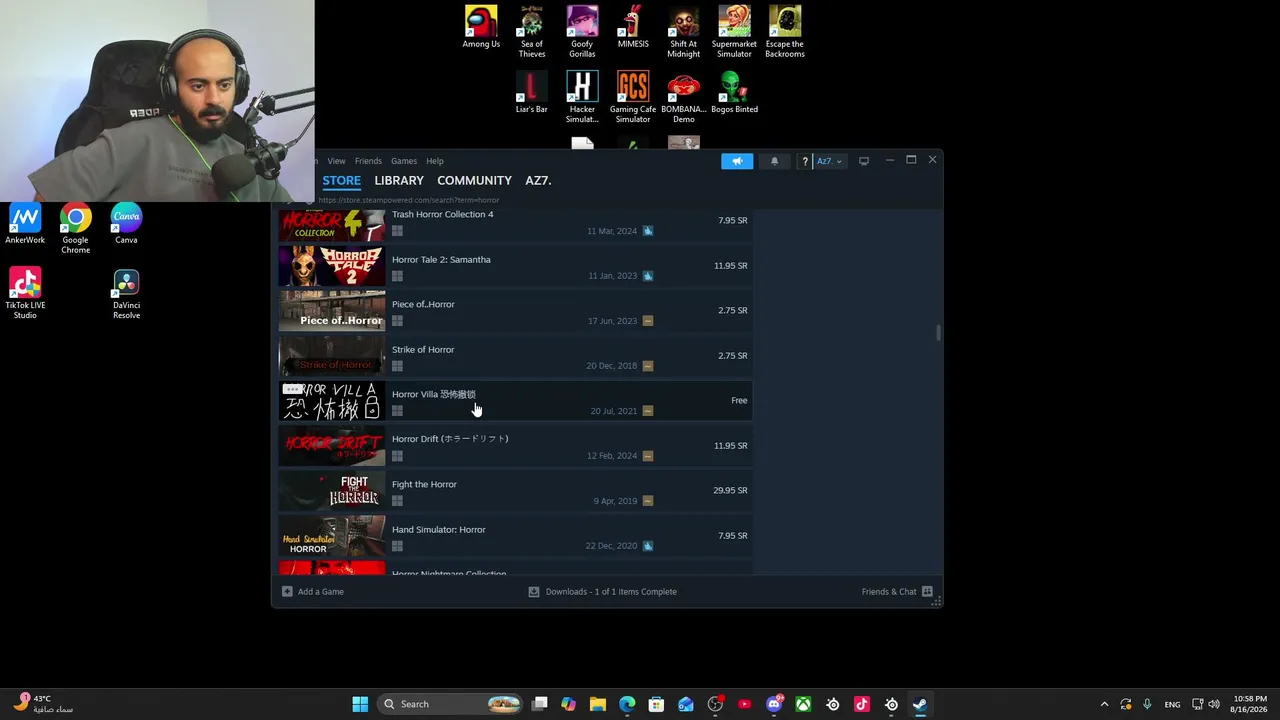Select the Sea of Thieves desktop shortcut
Screen dimensions: 1280x720
pos(532,32)
